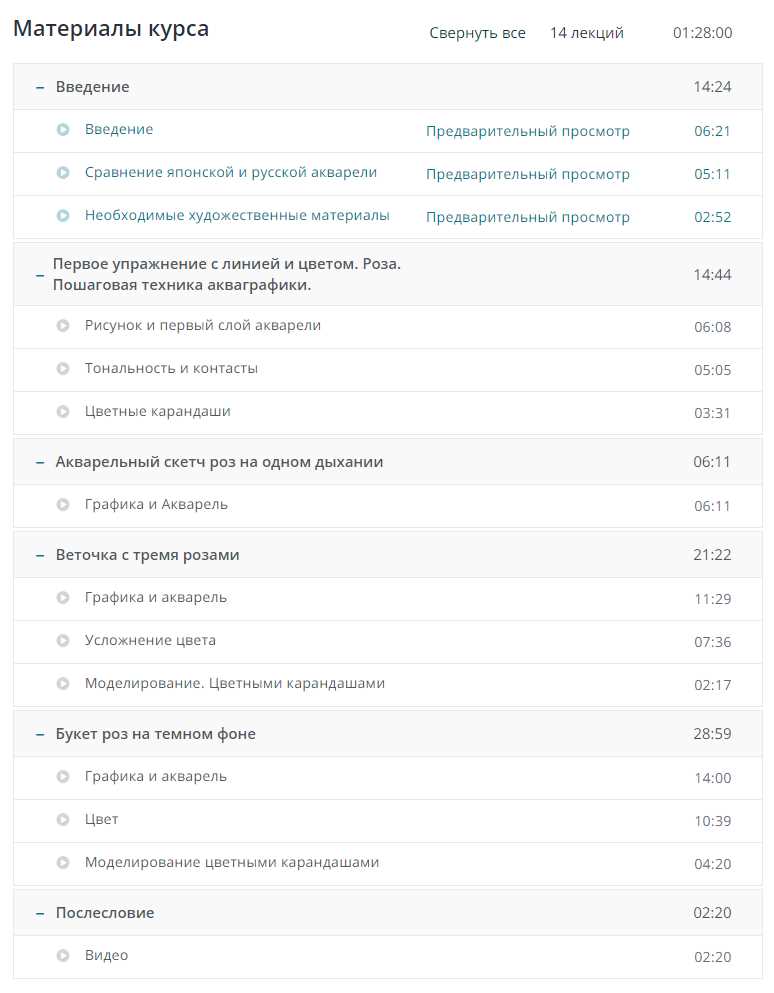Collapse the "Введение" section
The height and width of the screenshot is (993, 774).
[x=40, y=88]
